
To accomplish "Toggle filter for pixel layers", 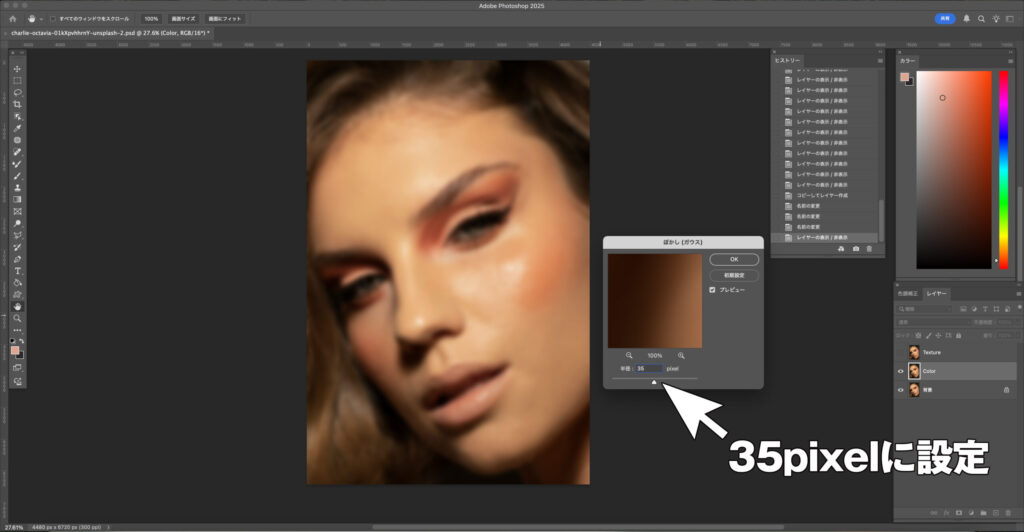I will tap(963, 309).
